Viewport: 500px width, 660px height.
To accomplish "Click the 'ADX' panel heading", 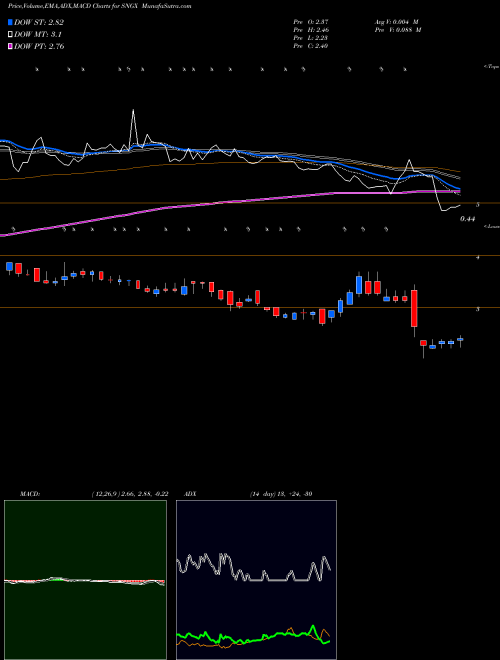I will (191, 494).
